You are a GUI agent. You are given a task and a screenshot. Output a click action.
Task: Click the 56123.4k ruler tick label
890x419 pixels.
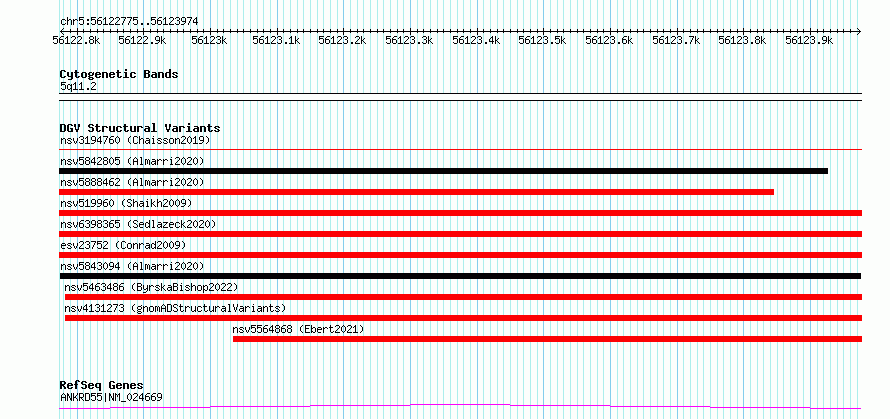coord(476,40)
